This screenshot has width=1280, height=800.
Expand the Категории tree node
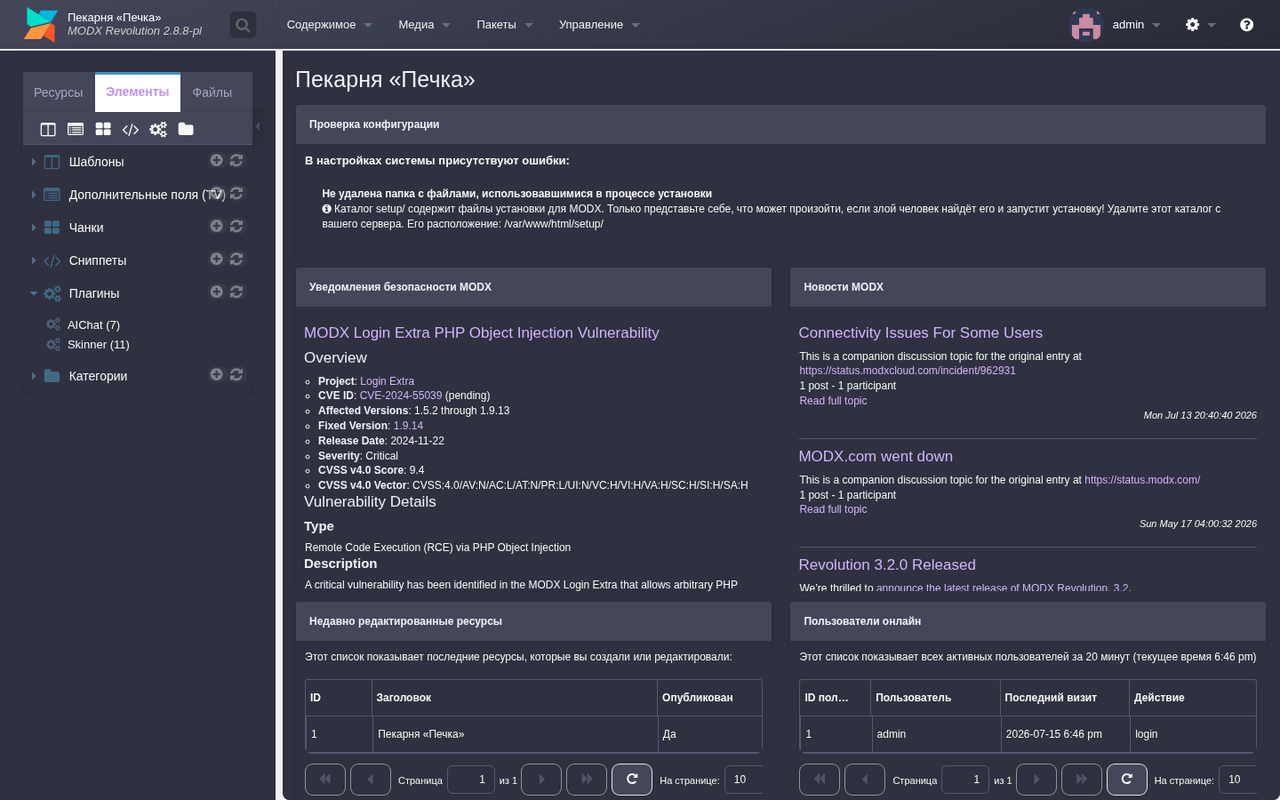point(34,377)
